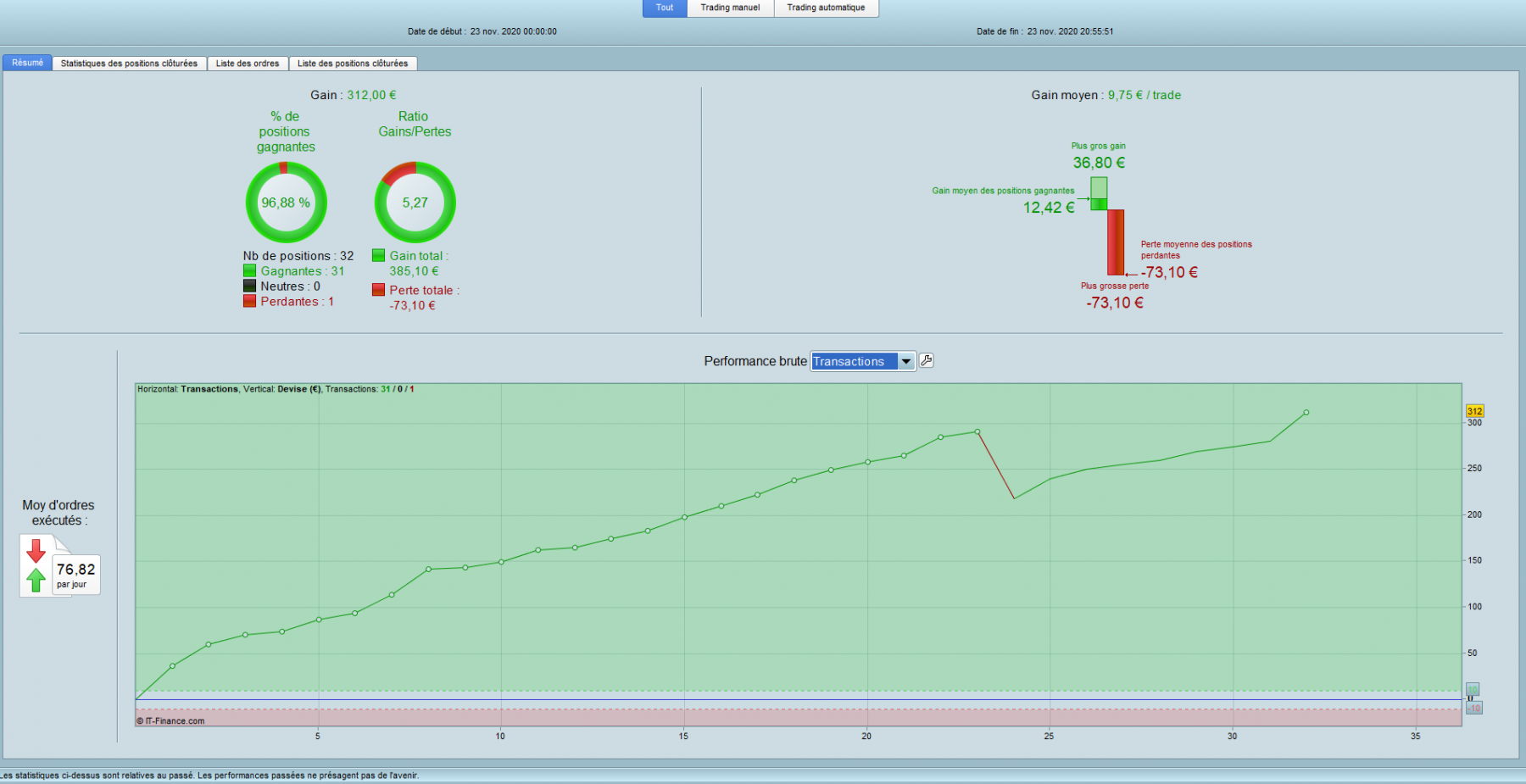Image resolution: width=1526 pixels, height=784 pixels.
Task: Click the 5,27 Gains/Pertes ratio donut
Action: click(x=415, y=203)
